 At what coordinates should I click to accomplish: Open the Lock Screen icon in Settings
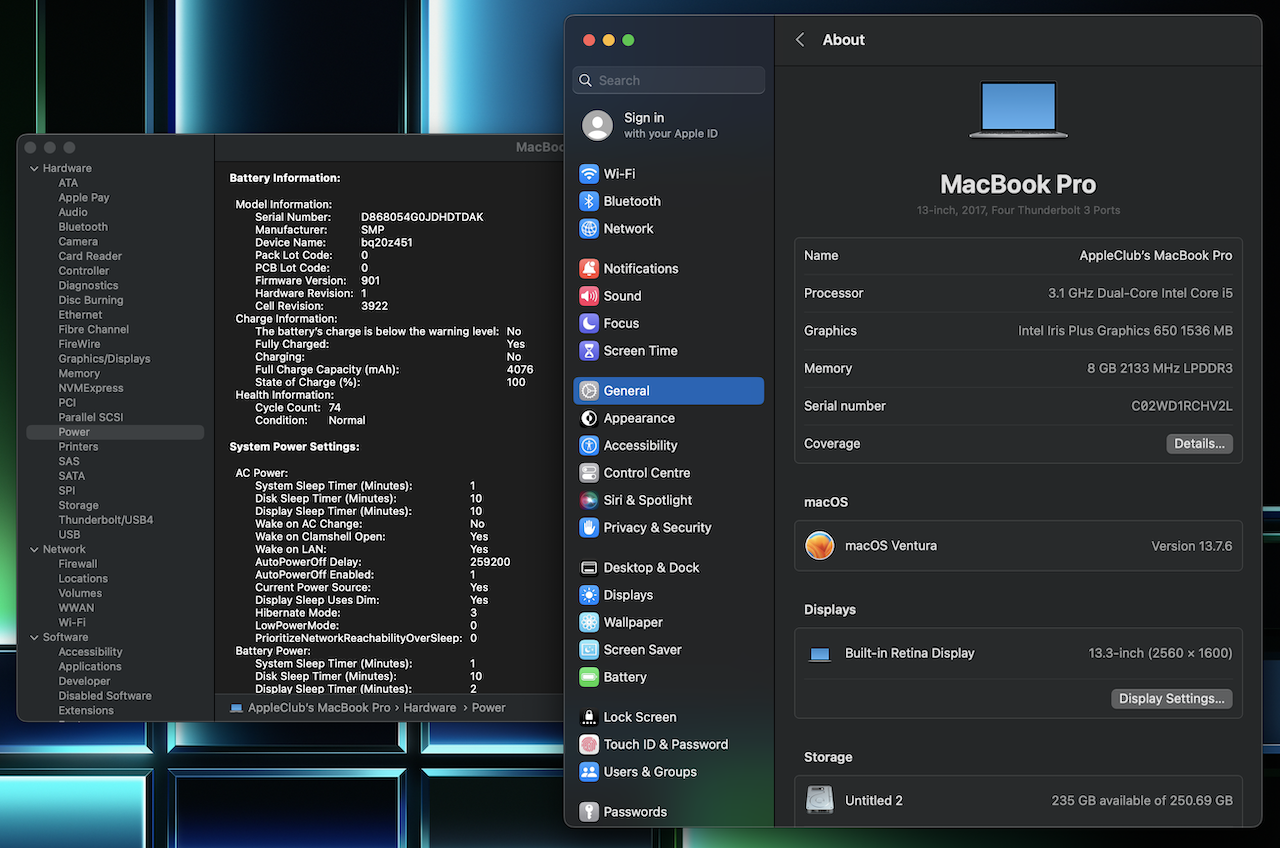pos(589,717)
